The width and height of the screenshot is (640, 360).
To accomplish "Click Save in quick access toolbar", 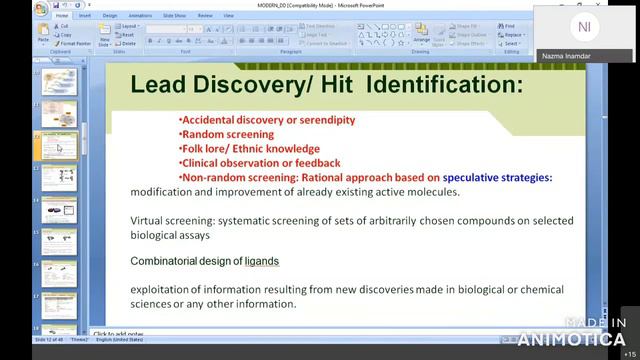I will (x=56, y=5).
